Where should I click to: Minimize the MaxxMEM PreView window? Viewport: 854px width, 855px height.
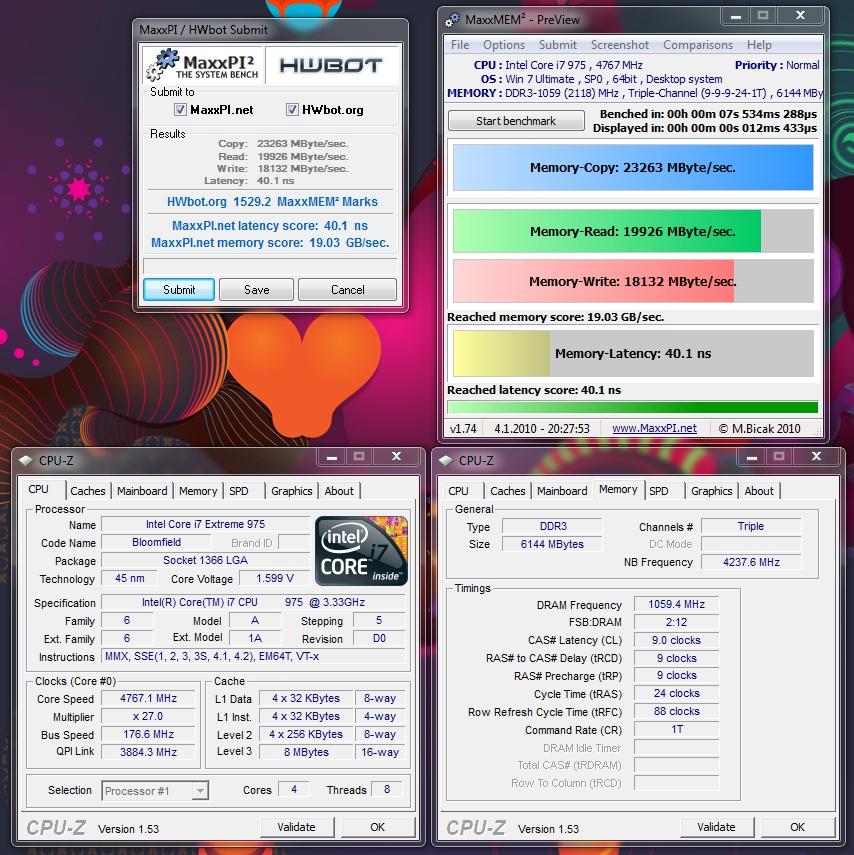point(736,16)
